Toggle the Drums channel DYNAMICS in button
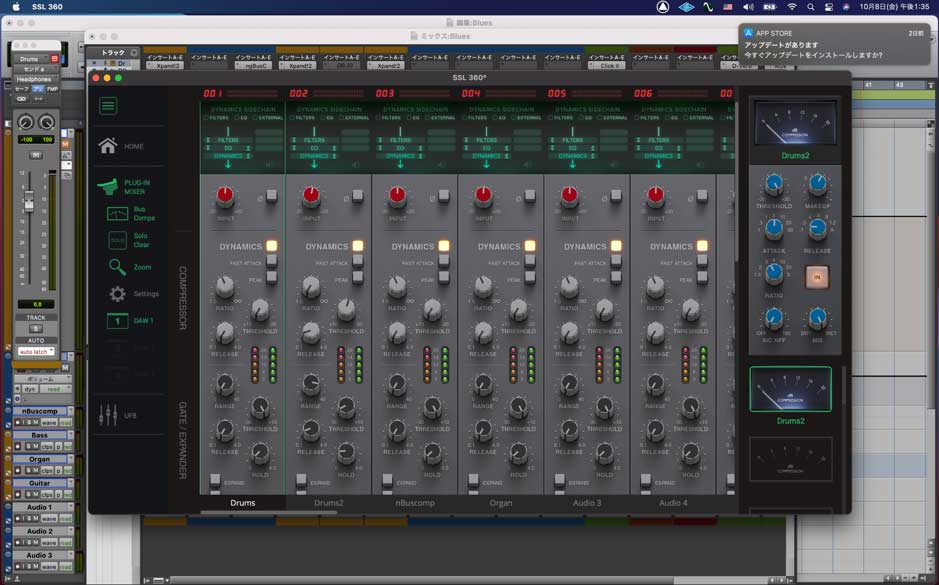 pyautogui.click(x=271, y=245)
